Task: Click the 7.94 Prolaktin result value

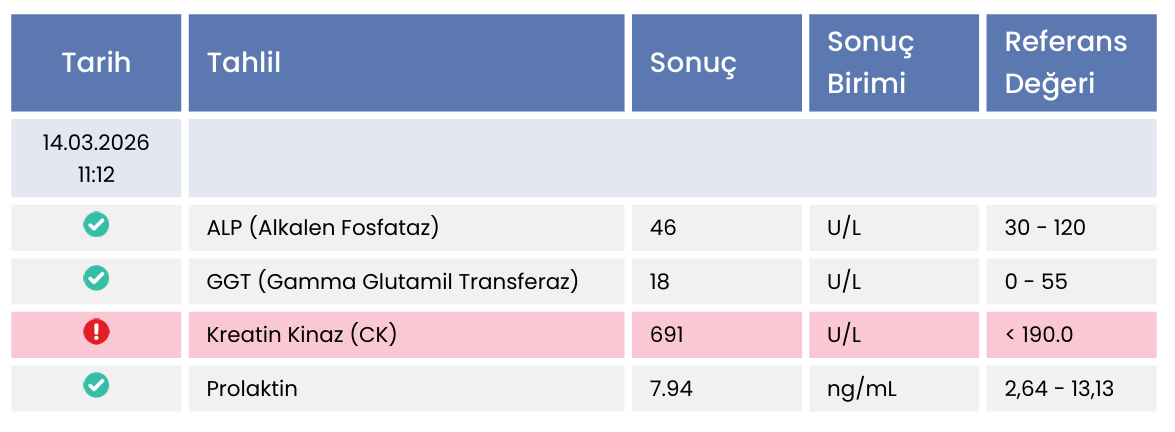Action: tap(671, 388)
